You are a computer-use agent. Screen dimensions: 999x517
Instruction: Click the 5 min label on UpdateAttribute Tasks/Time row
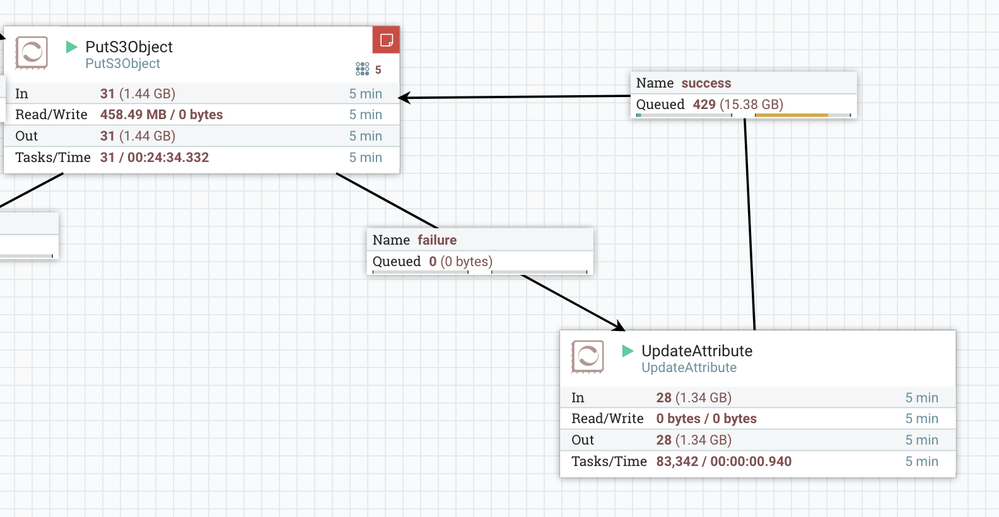922,462
